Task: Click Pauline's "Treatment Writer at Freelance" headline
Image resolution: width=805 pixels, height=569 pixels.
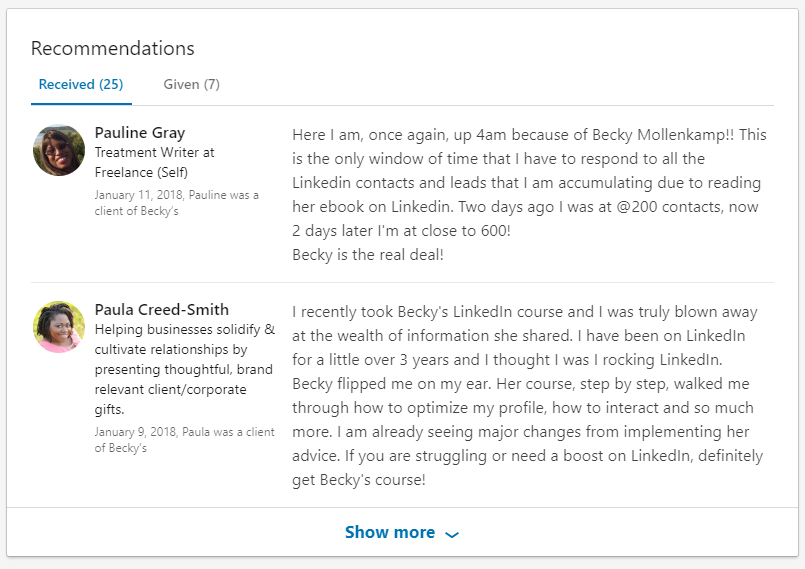Action: (x=154, y=161)
